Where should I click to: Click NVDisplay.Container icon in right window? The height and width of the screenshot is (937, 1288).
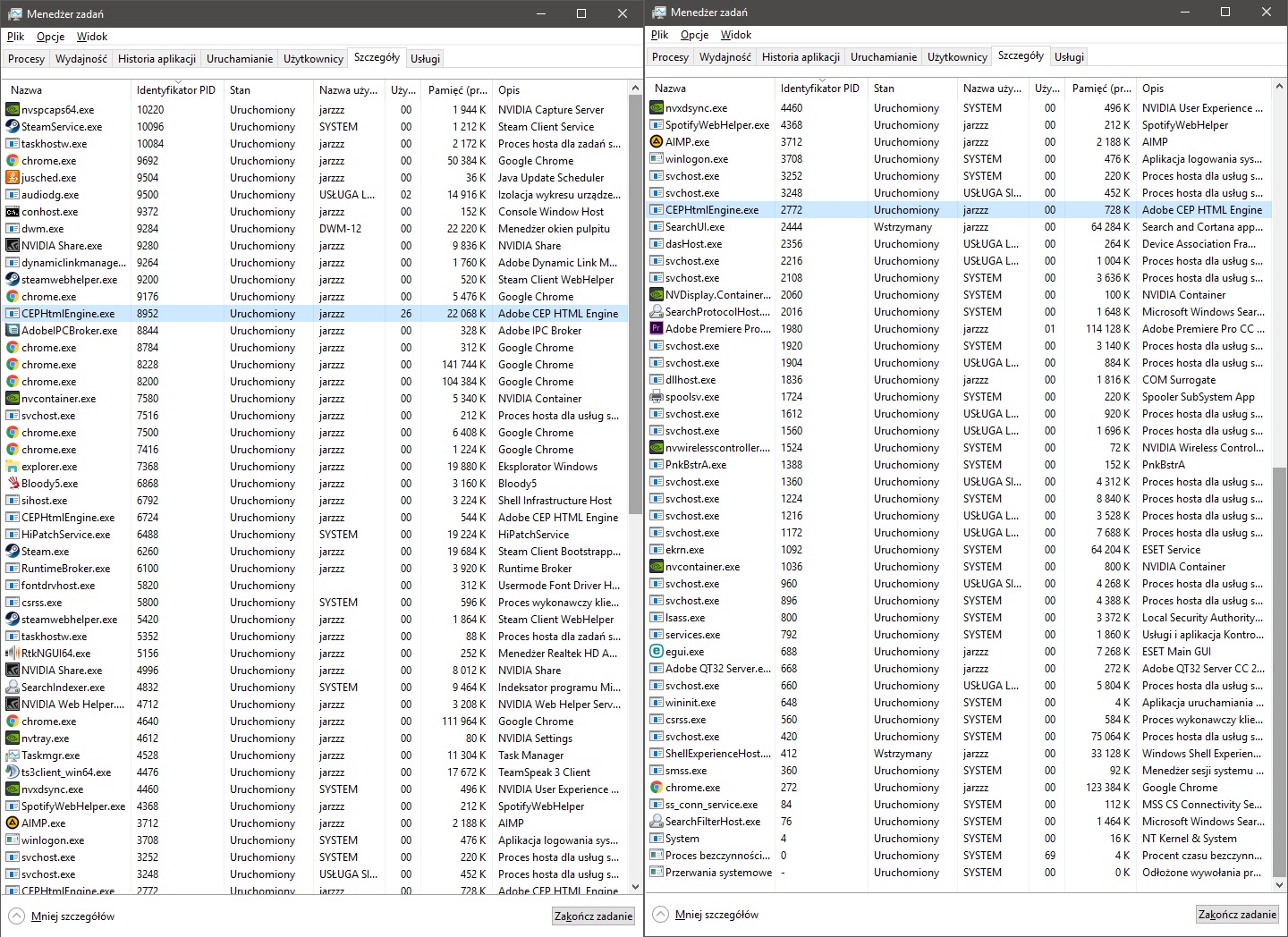[657, 295]
